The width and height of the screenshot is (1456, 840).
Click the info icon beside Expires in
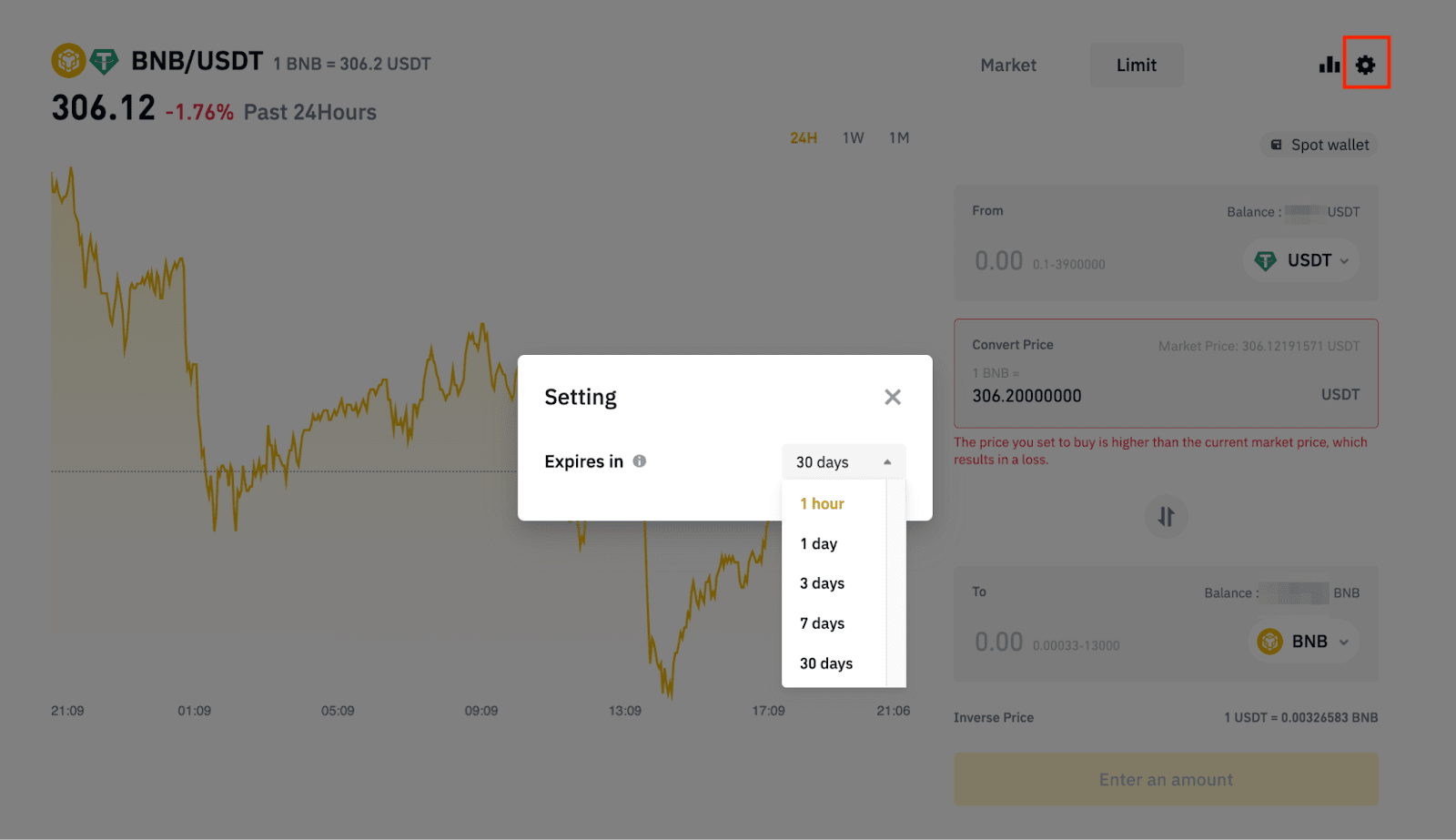point(640,461)
